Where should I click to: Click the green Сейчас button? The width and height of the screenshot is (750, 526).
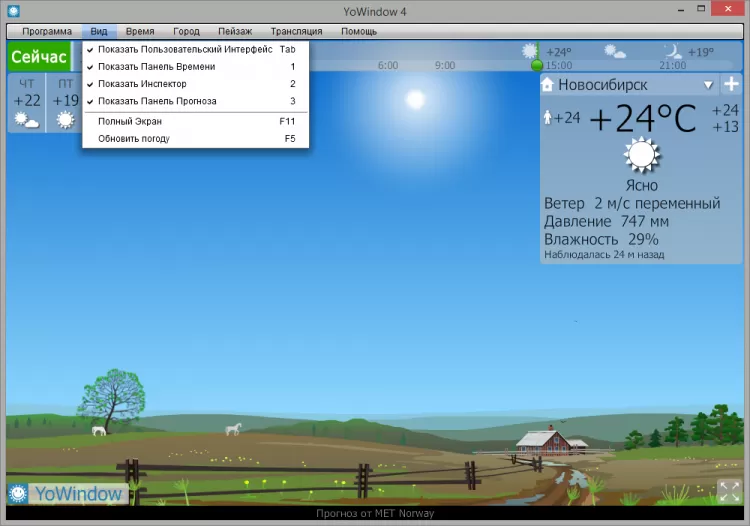(39, 56)
